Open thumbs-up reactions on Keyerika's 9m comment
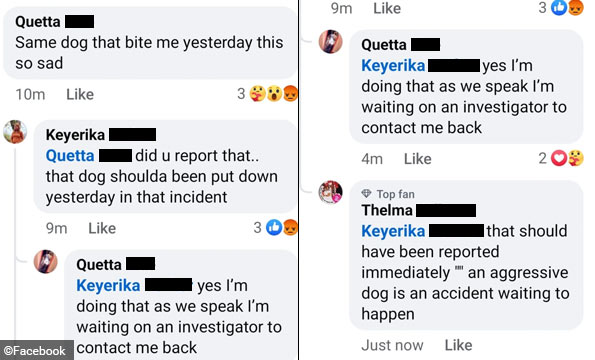The image size is (595, 360). [x=274, y=227]
